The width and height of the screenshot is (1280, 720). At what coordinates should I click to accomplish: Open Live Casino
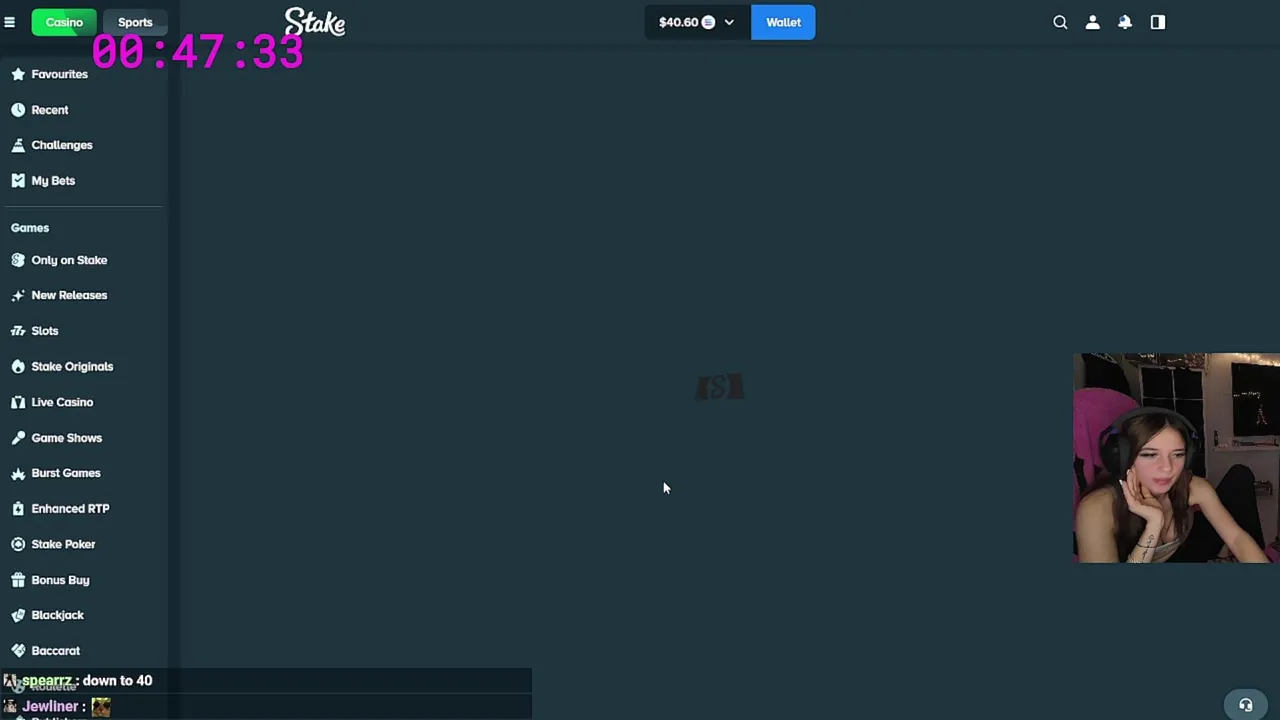pyautogui.click(x=62, y=402)
